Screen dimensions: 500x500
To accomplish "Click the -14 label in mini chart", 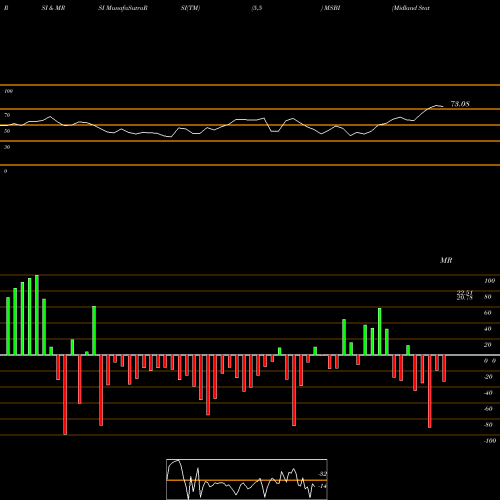I will point(322,486).
